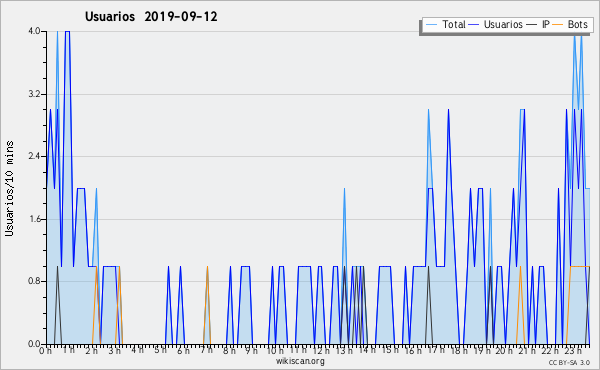Click the 'CC BY-SA 3.0' license text
Image resolution: width=600 pixels, height=370 pixels.
(x=569, y=362)
